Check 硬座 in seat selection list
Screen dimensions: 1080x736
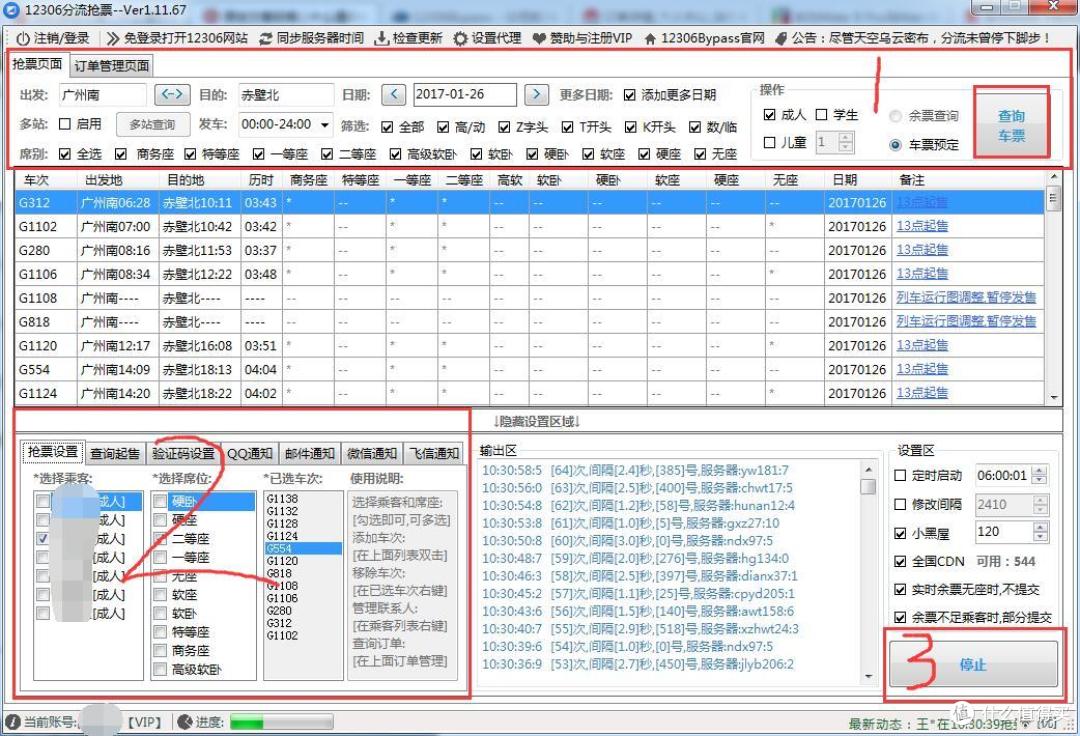click(x=160, y=520)
